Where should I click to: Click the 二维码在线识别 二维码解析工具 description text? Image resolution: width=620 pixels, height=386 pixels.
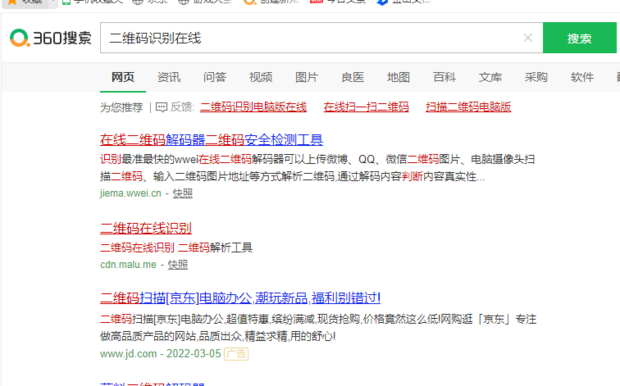pos(176,248)
